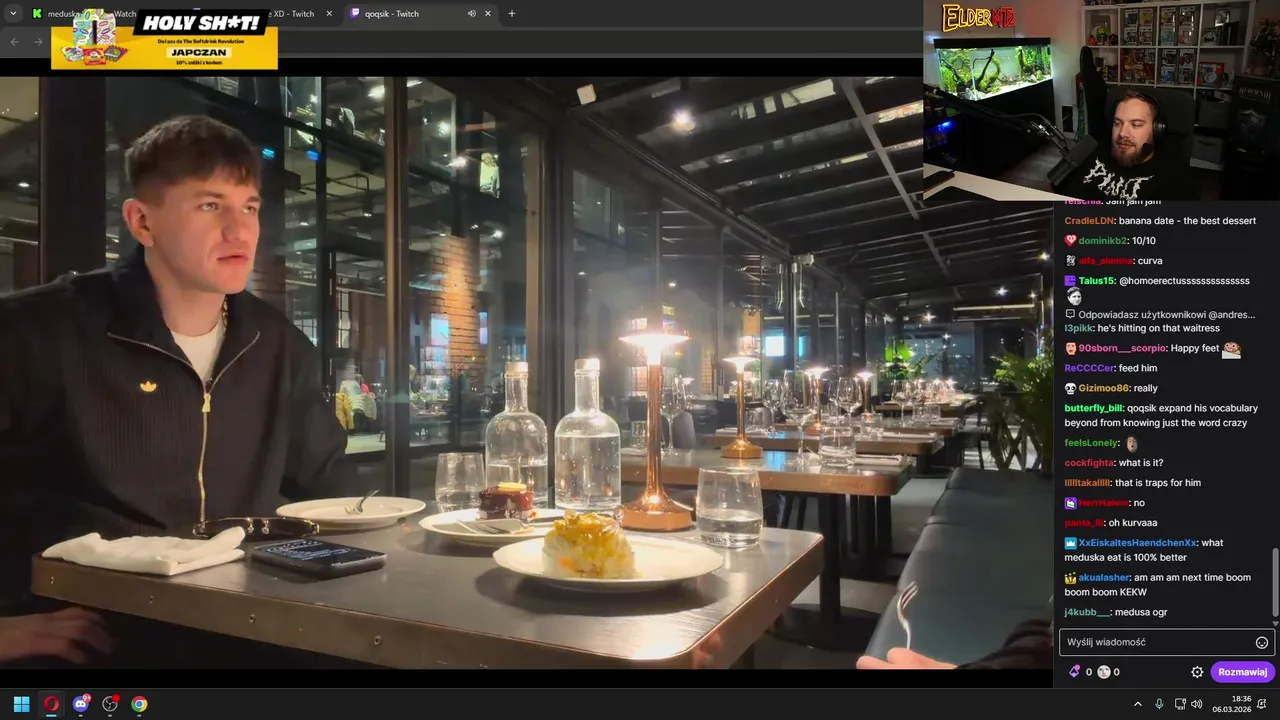Click the emote after Happy feet
Viewport: 1280px width, 720px height.
tap(1231, 349)
